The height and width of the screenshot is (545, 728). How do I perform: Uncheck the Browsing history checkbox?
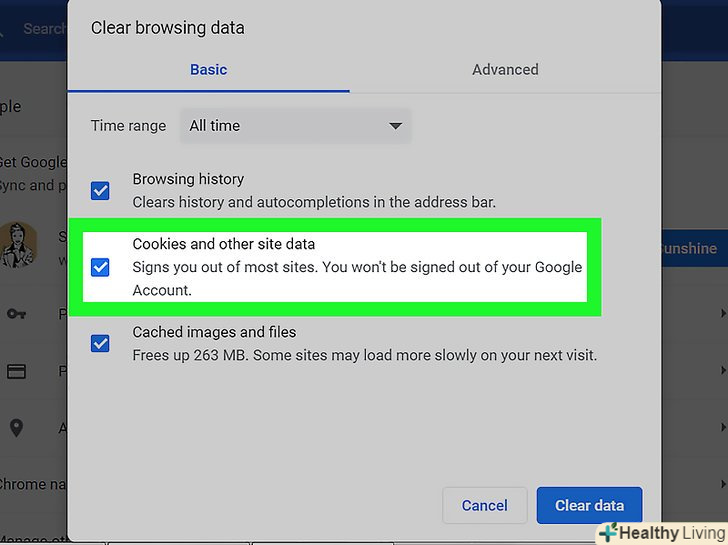(x=100, y=190)
